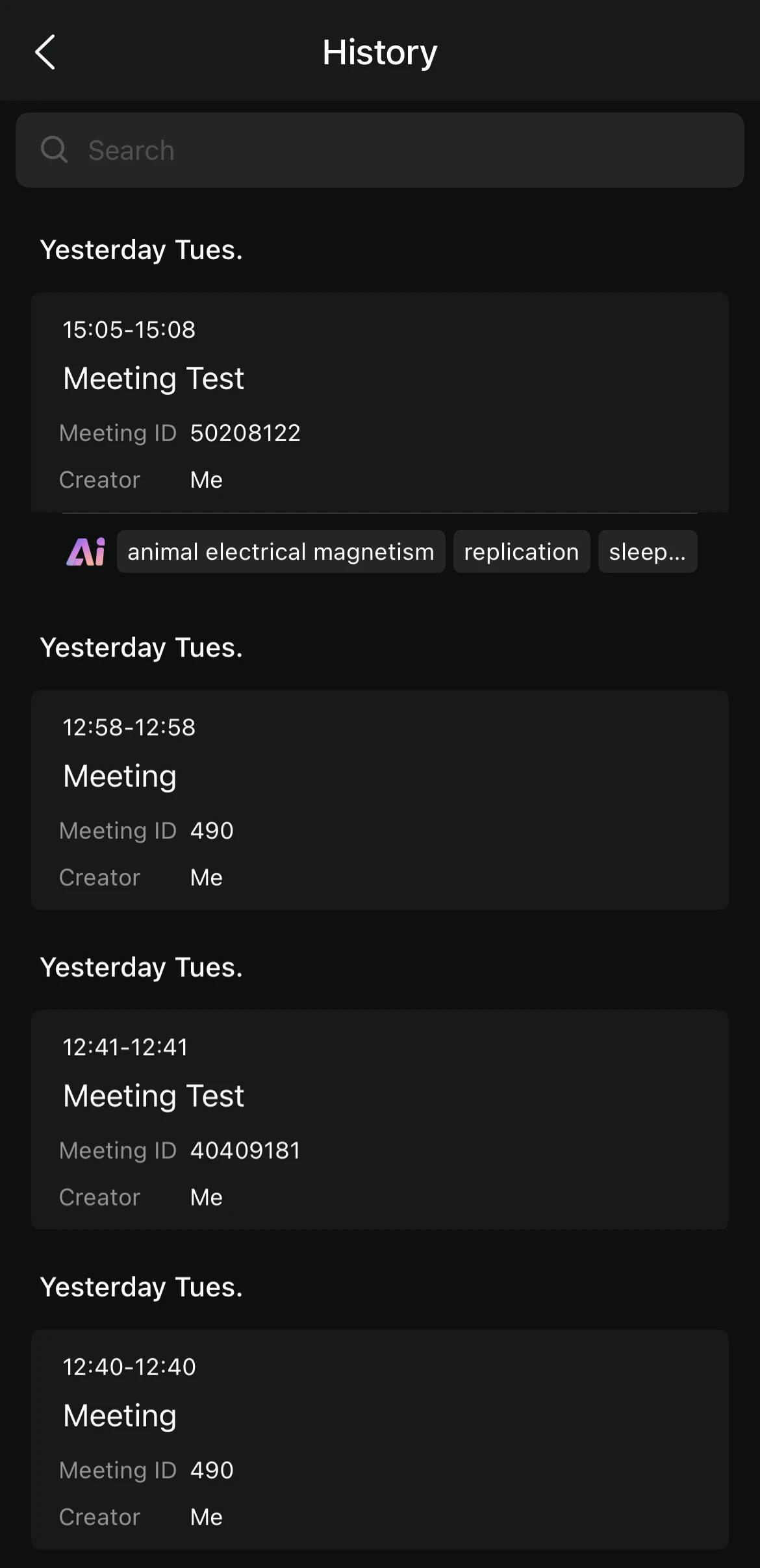
Task: Tap the back arrow icon
Action: click(45, 52)
